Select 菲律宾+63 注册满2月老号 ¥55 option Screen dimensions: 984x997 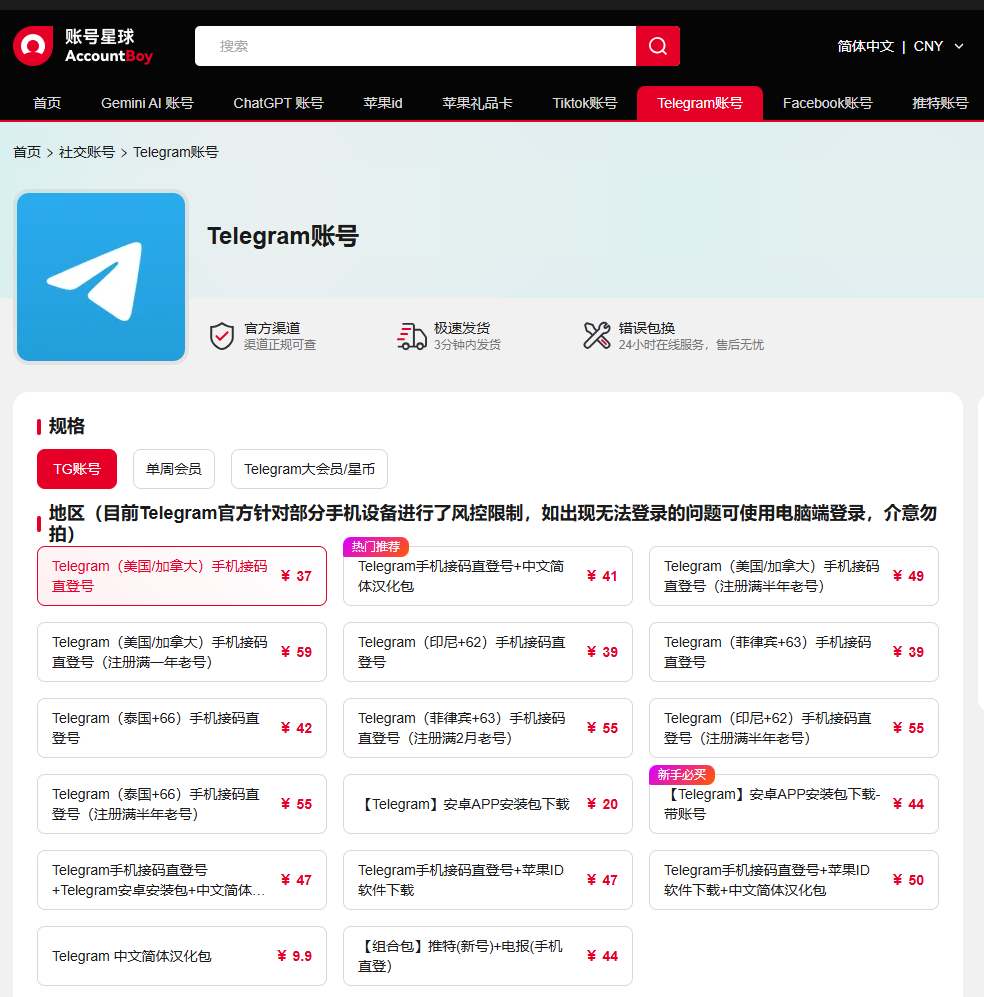(x=488, y=728)
